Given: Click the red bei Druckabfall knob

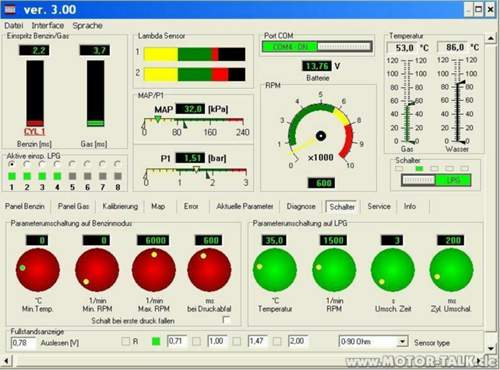Looking at the screenshot, I should tap(209, 270).
